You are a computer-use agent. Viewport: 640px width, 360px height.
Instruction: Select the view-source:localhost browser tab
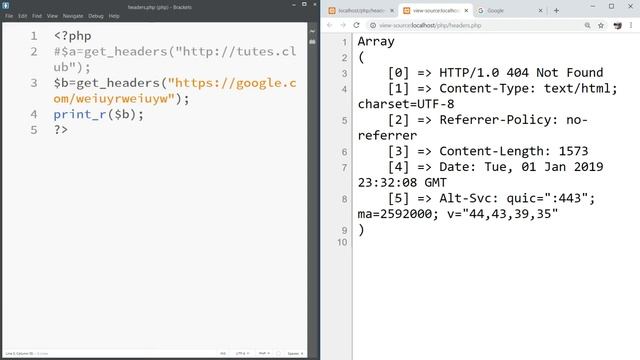click(x=436, y=11)
